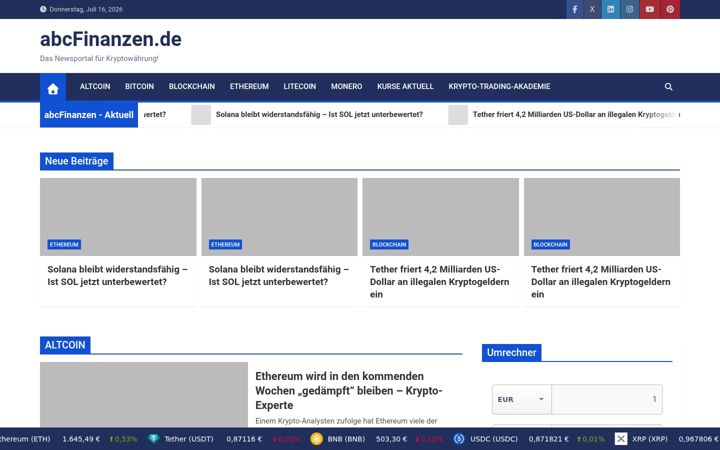720x450 pixels.
Task: Open first card's Solana bleibt widerstandsfähig title
Action: (x=118, y=276)
